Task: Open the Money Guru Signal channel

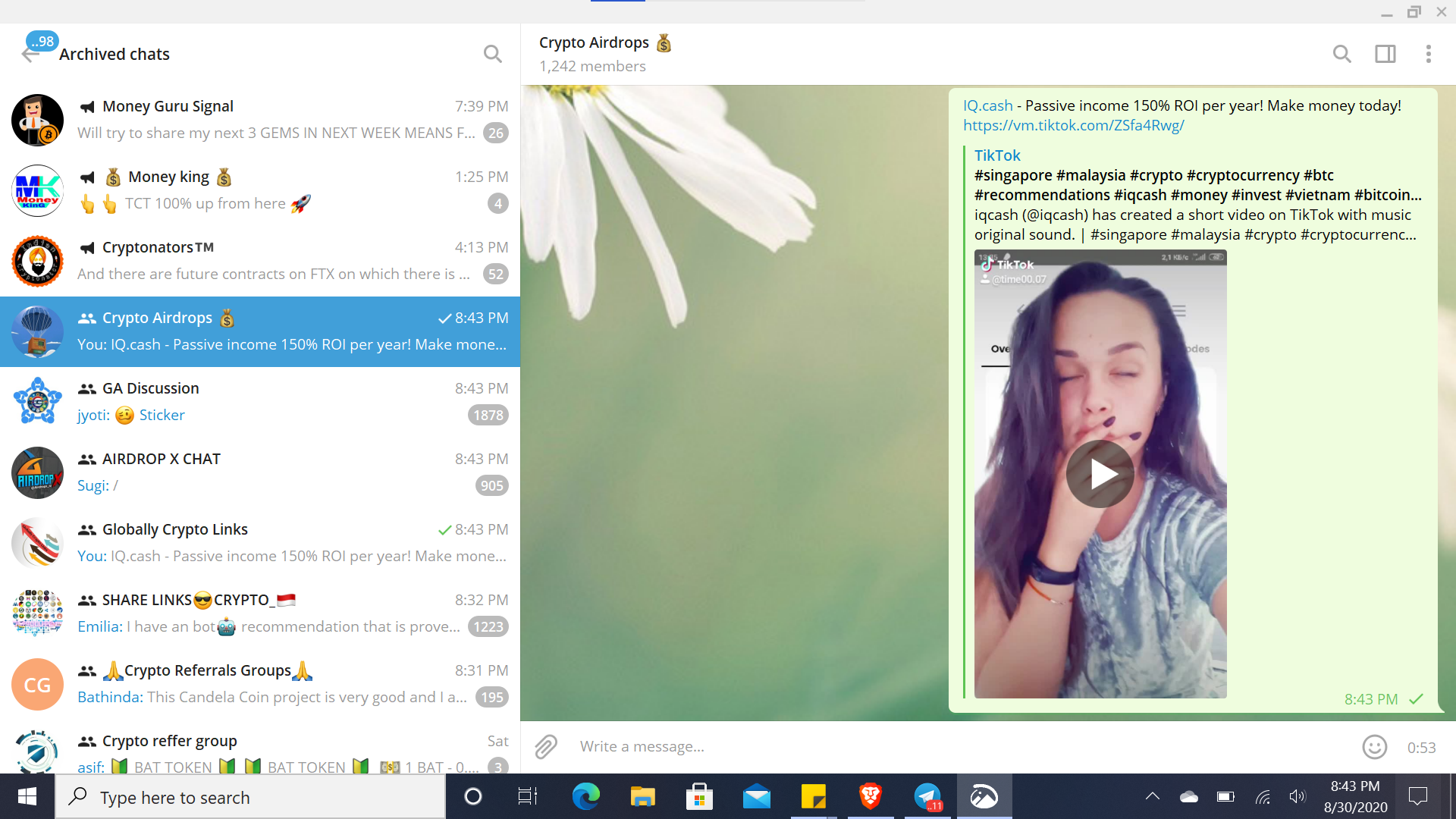Action: coord(260,120)
